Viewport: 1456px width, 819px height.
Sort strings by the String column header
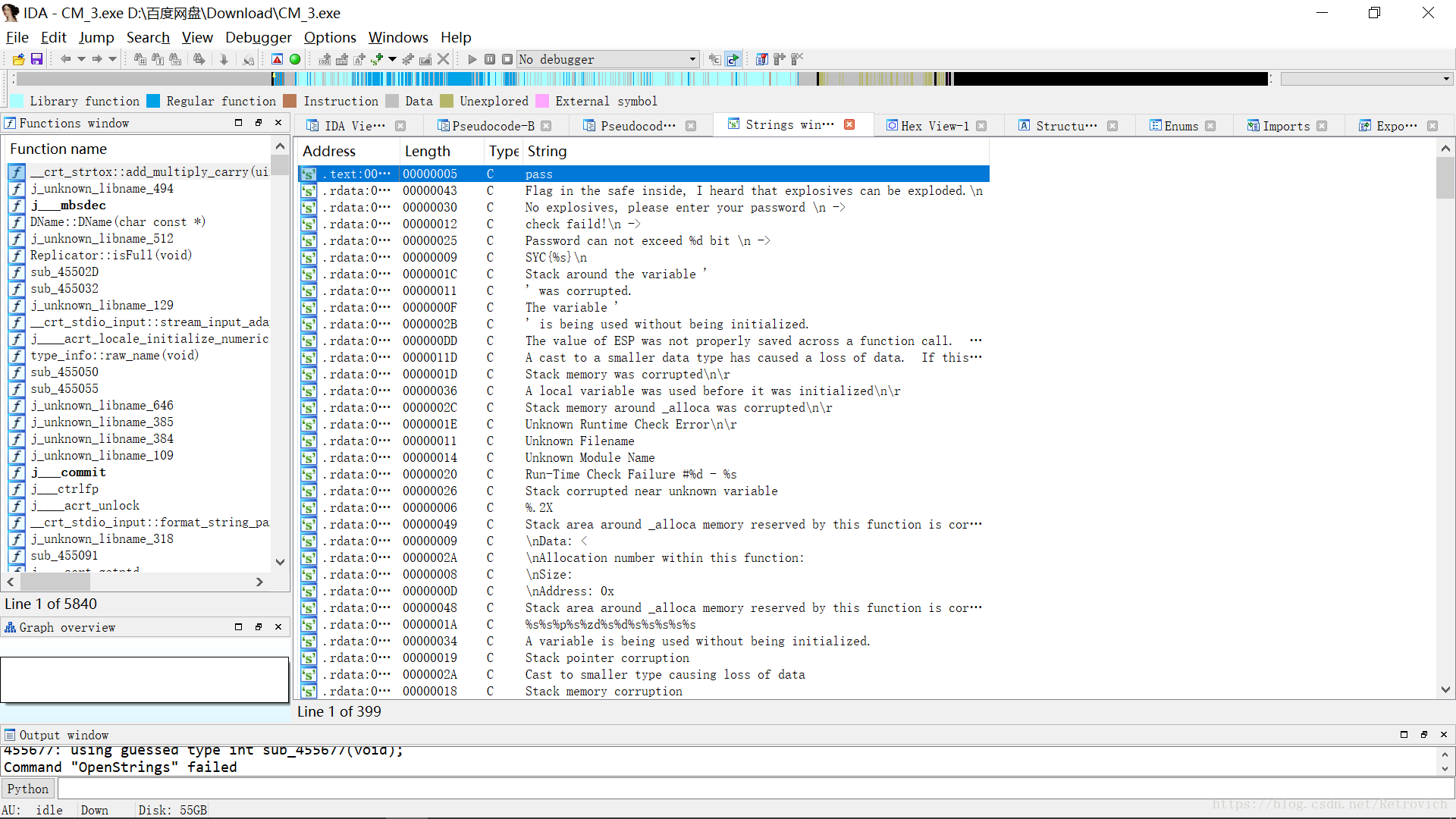[755, 152]
